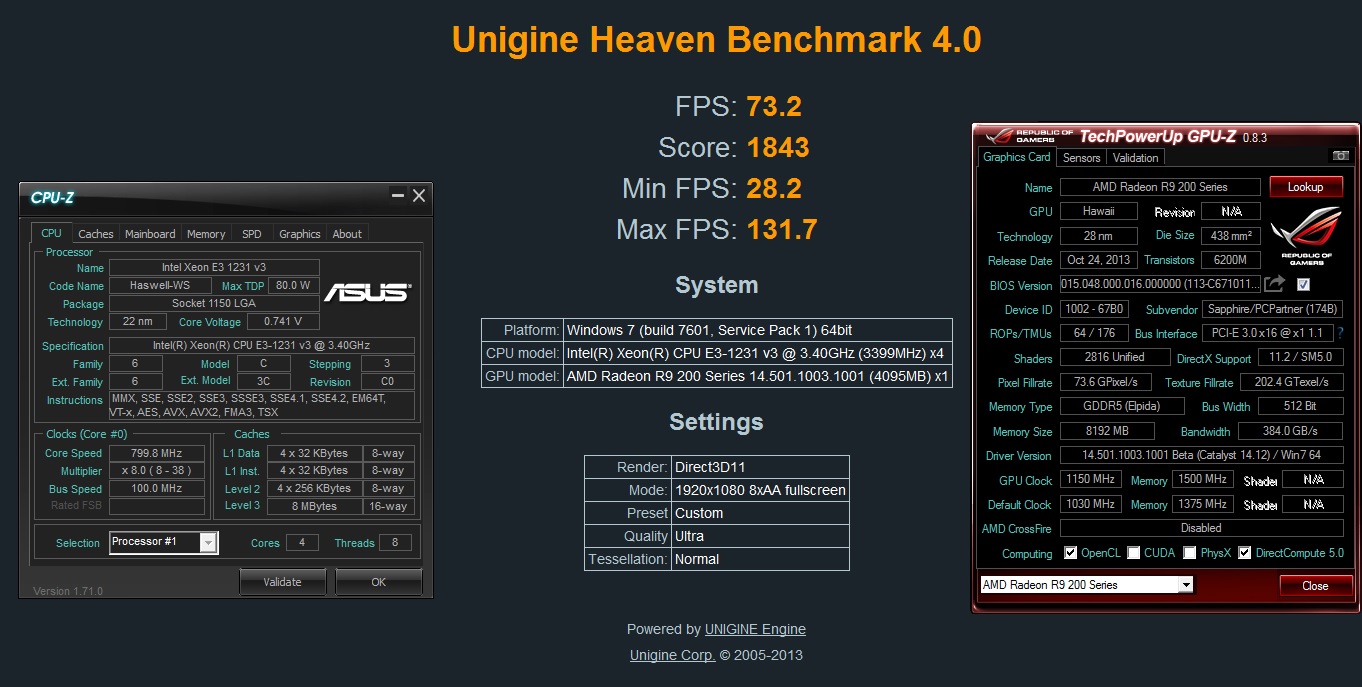Toggle the CUDA checkbox in GPU-Z

(x=1132, y=553)
